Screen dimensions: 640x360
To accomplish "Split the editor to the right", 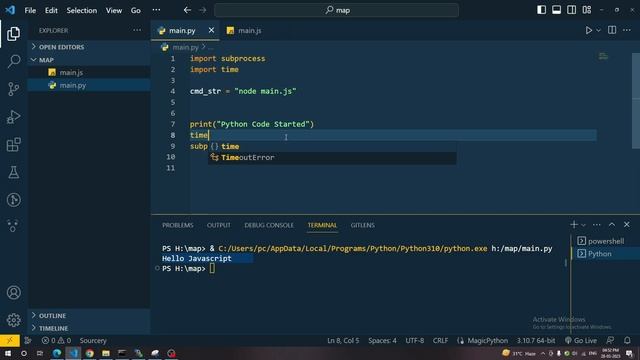I will click(612, 30).
